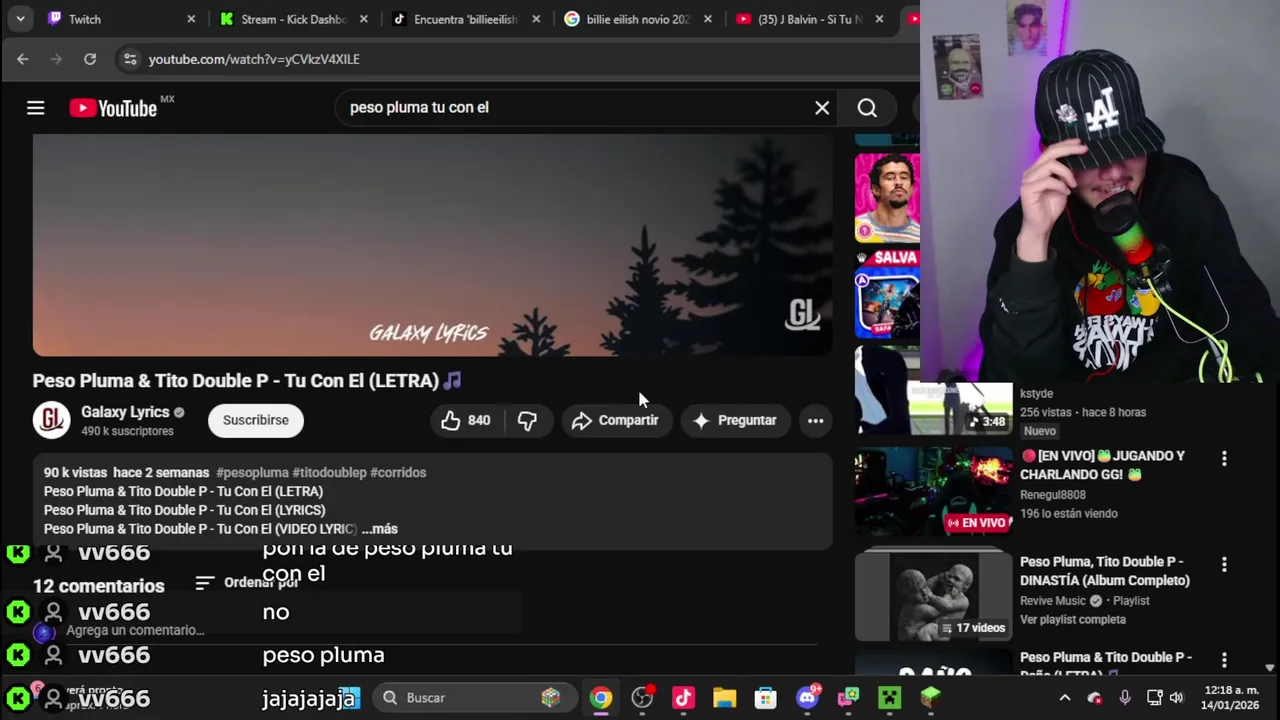1280x720 pixels.
Task: Open the video player area
Action: [x=432, y=245]
